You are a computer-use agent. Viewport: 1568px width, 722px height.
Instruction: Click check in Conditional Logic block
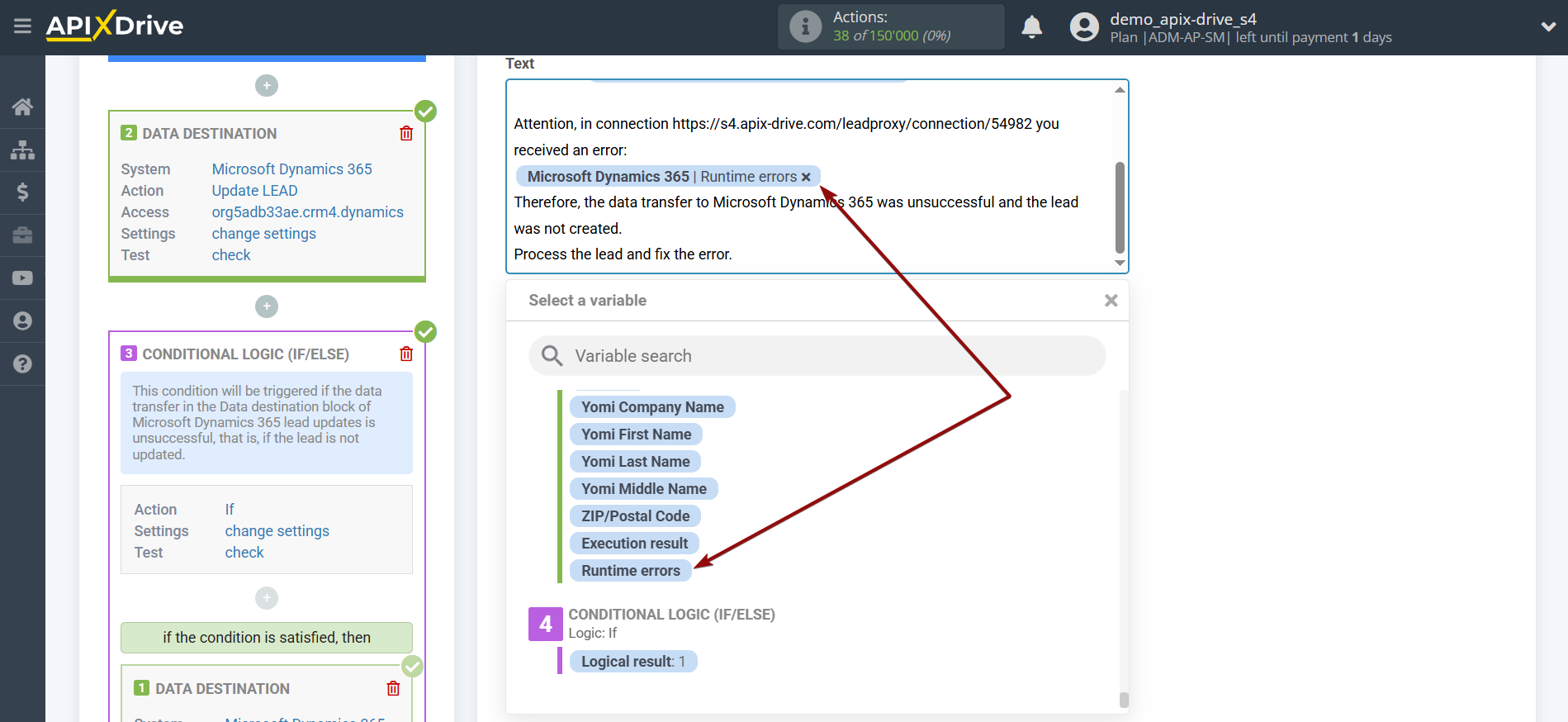(x=244, y=553)
